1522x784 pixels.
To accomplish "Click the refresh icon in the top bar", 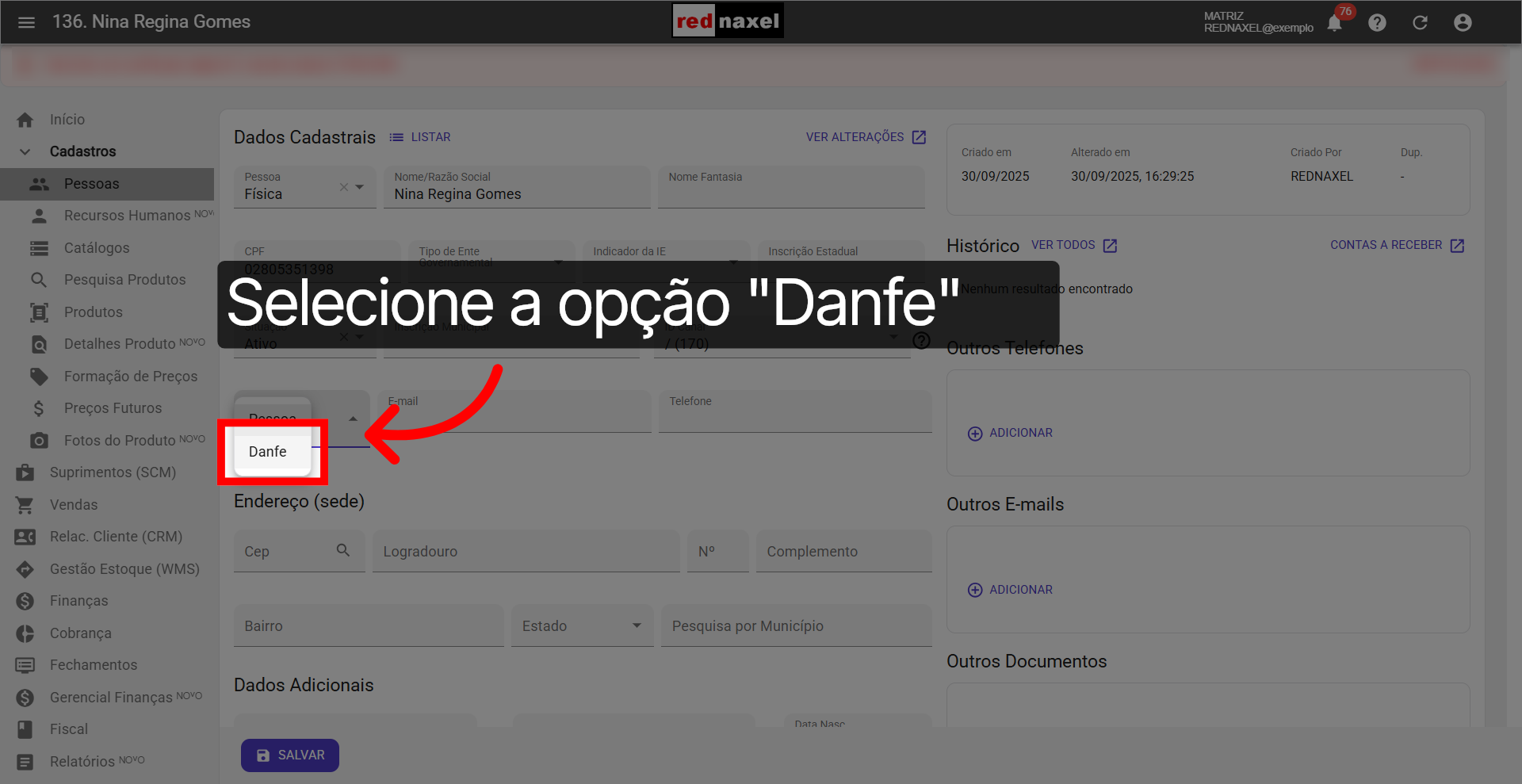I will pyautogui.click(x=1420, y=22).
